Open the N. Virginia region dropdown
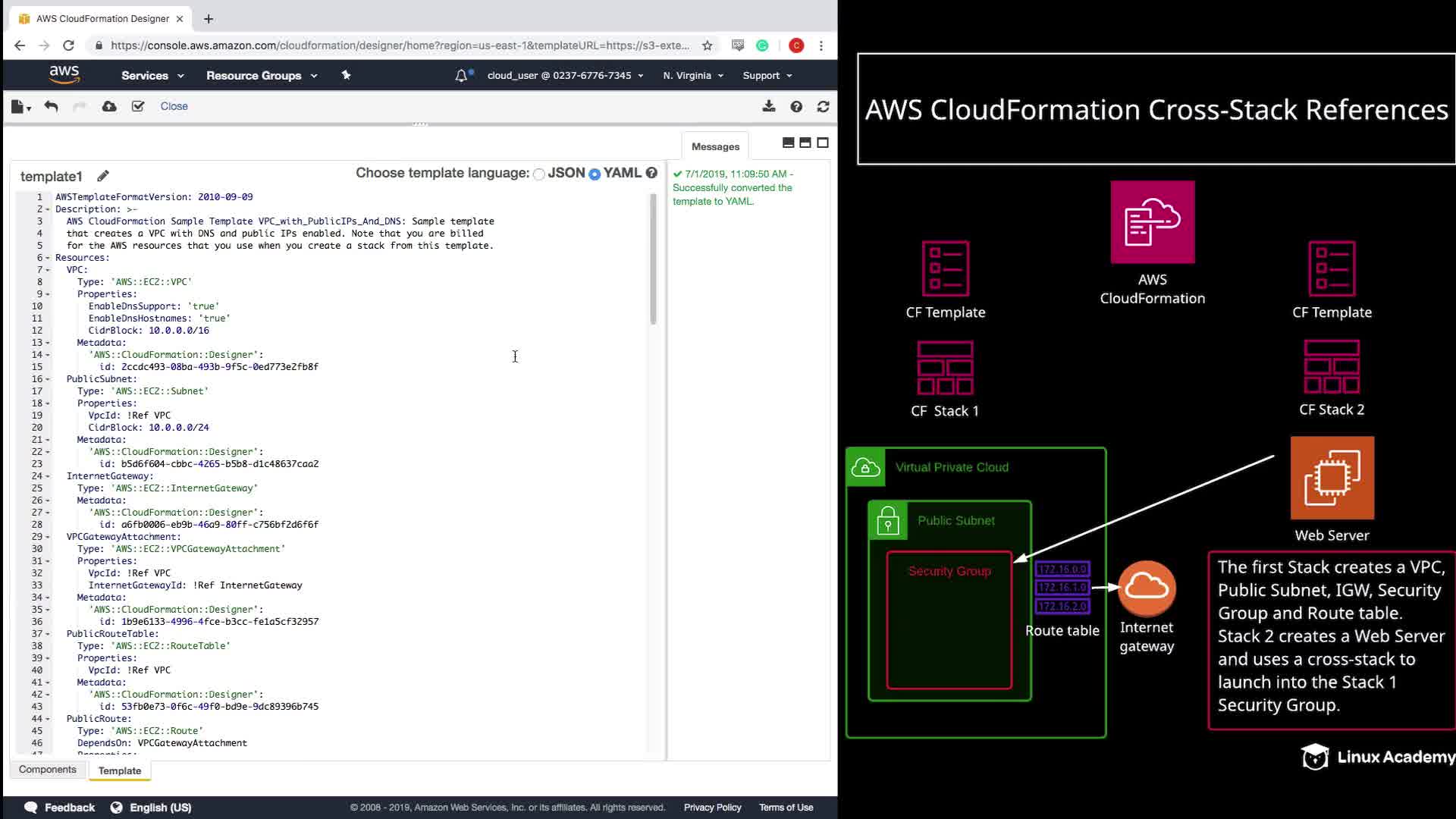The image size is (1456, 819). coord(693,76)
